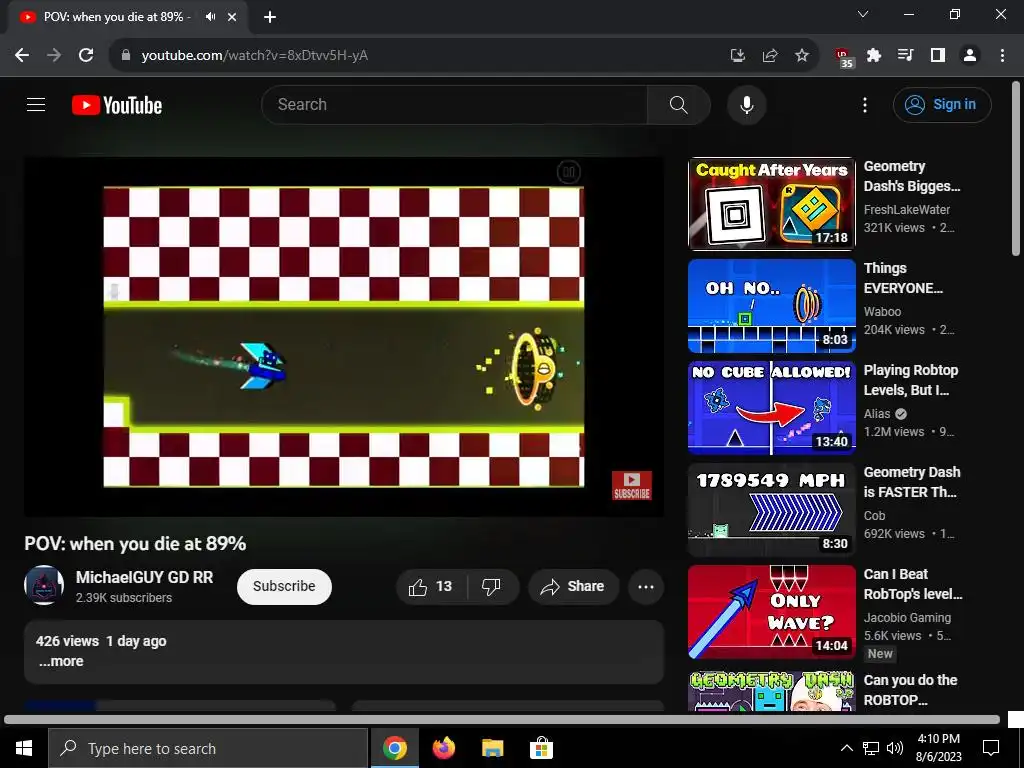Start voice search with microphone icon
The width and height of the screenshot is (1024, 768).
[x=746, y=104]
